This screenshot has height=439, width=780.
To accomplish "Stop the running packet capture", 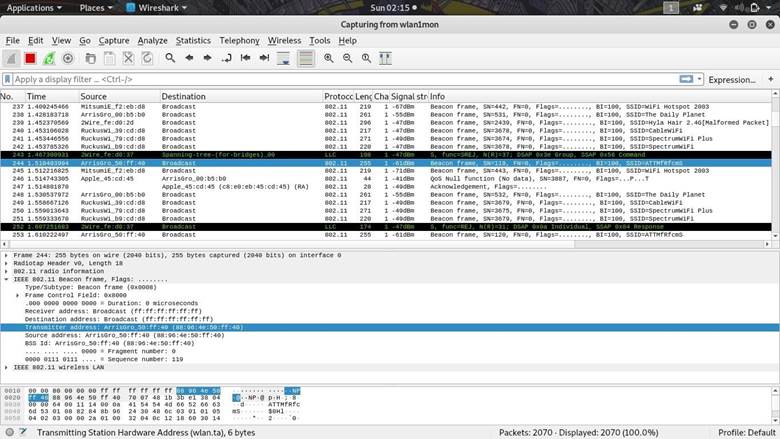I will tap(31, 59).
